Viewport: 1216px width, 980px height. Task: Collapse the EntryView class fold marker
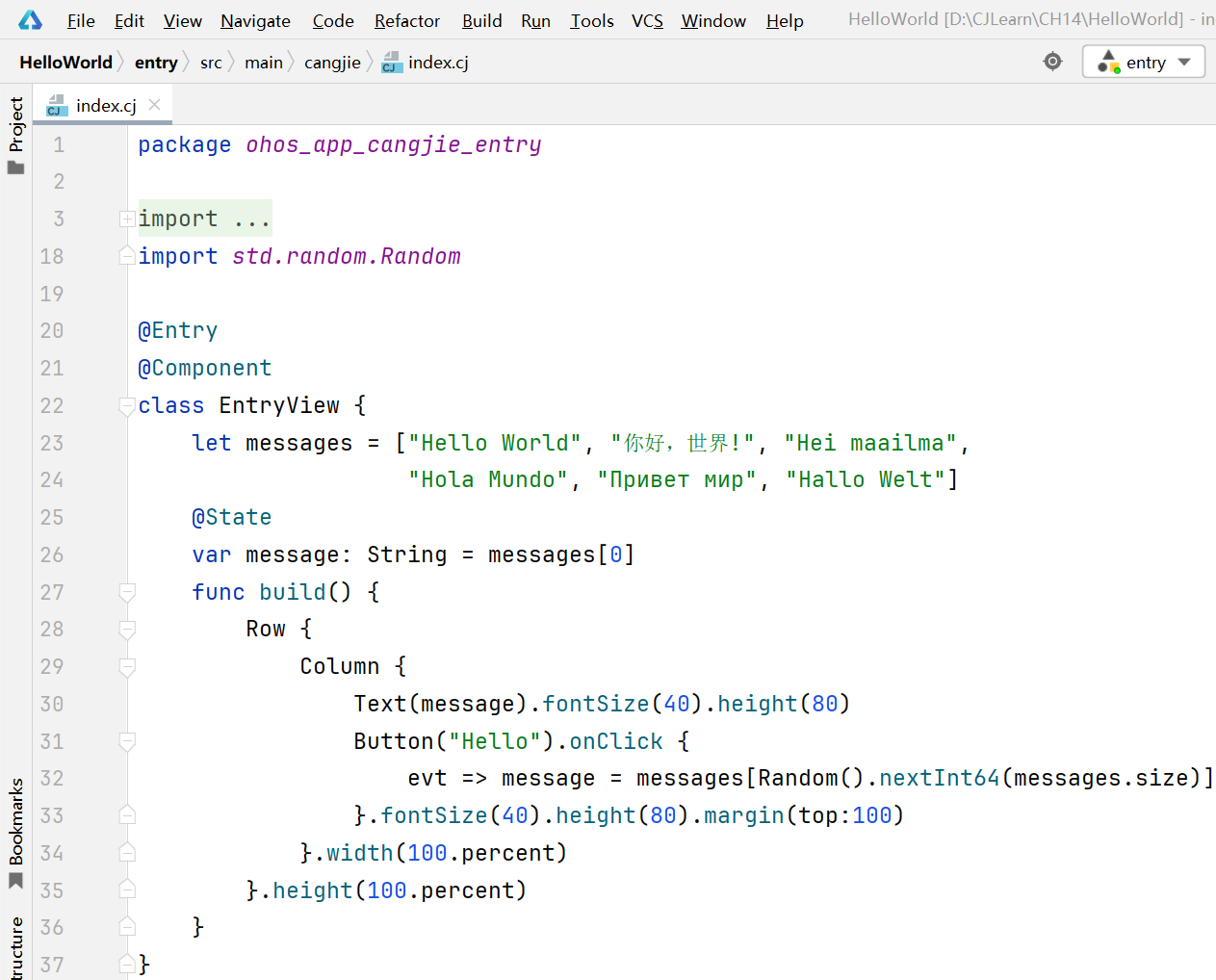(x=127, y=406)
